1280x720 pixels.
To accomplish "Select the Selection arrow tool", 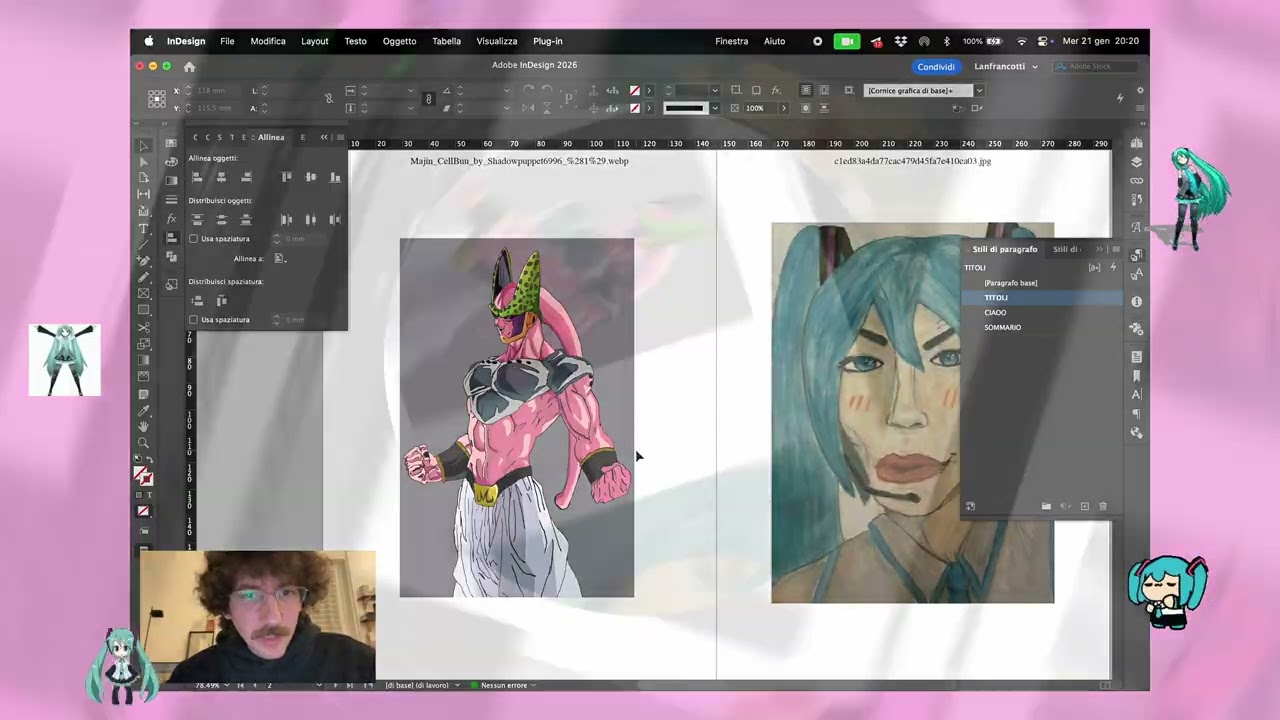I will point(144,146).
